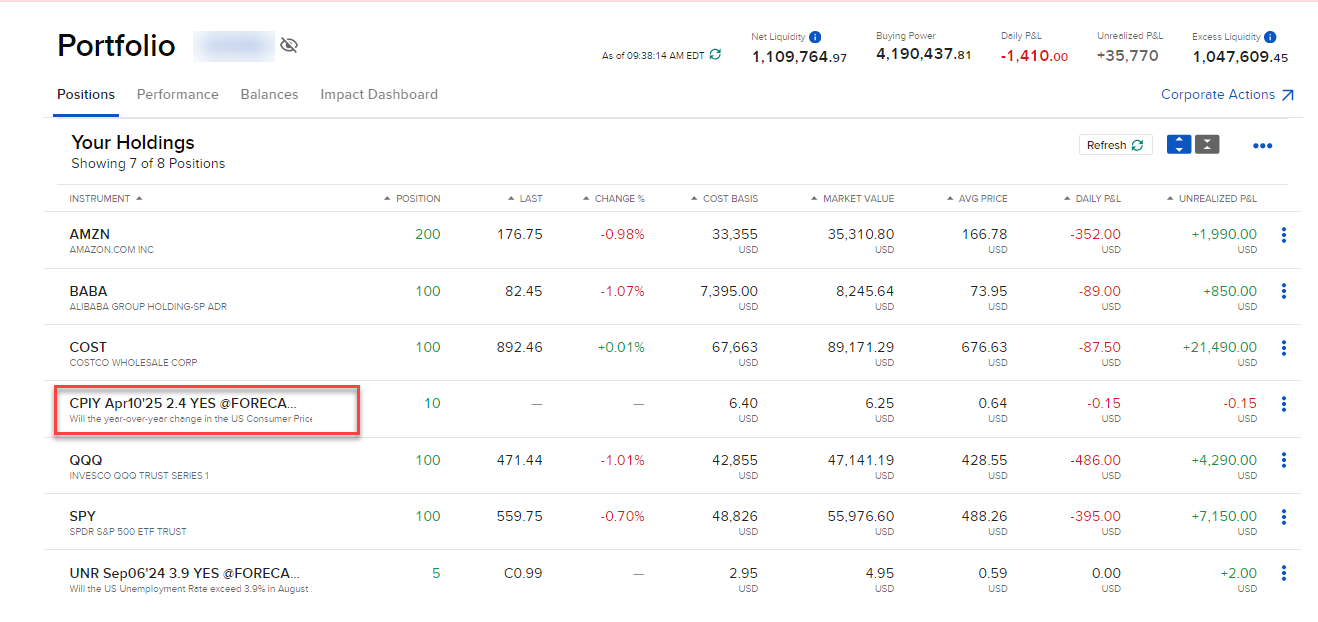Click Unrealized P&L value +35,770

tap(1128, 56)
